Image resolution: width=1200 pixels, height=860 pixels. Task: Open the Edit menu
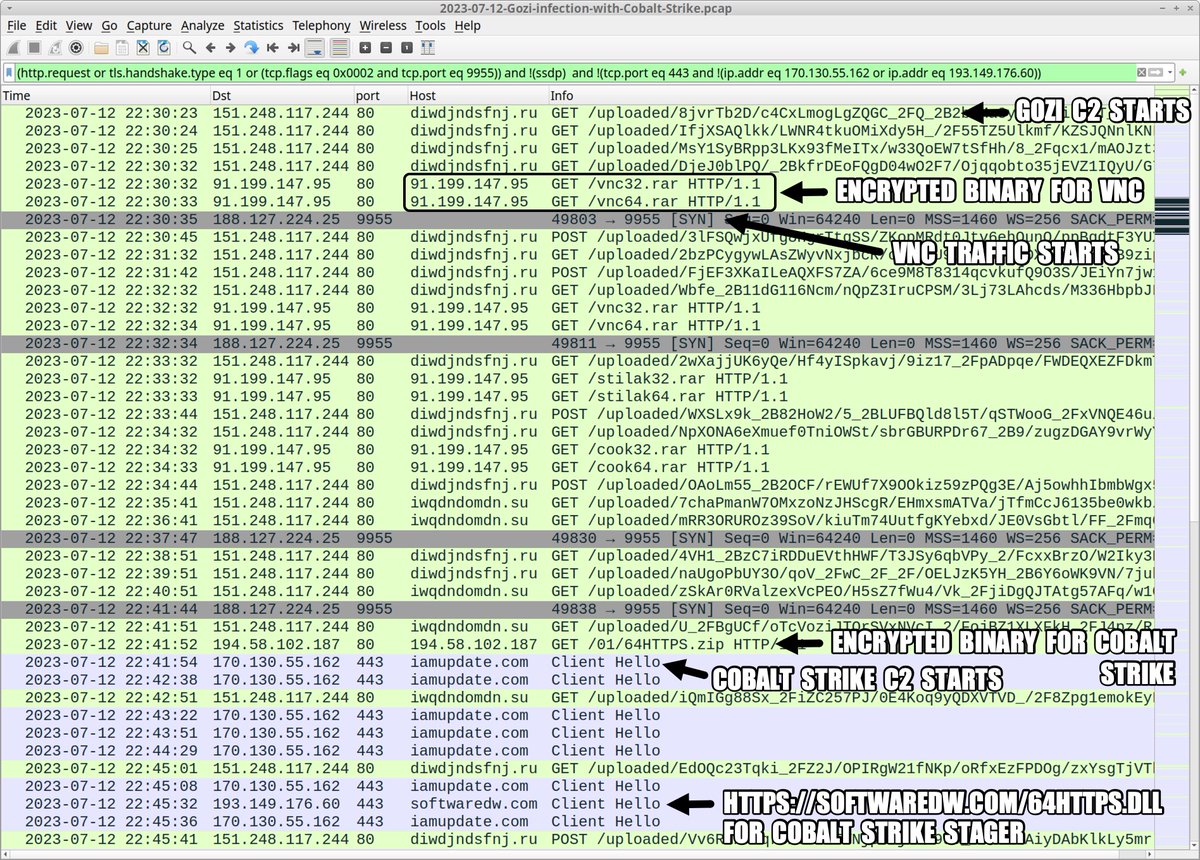pos(47,25)
